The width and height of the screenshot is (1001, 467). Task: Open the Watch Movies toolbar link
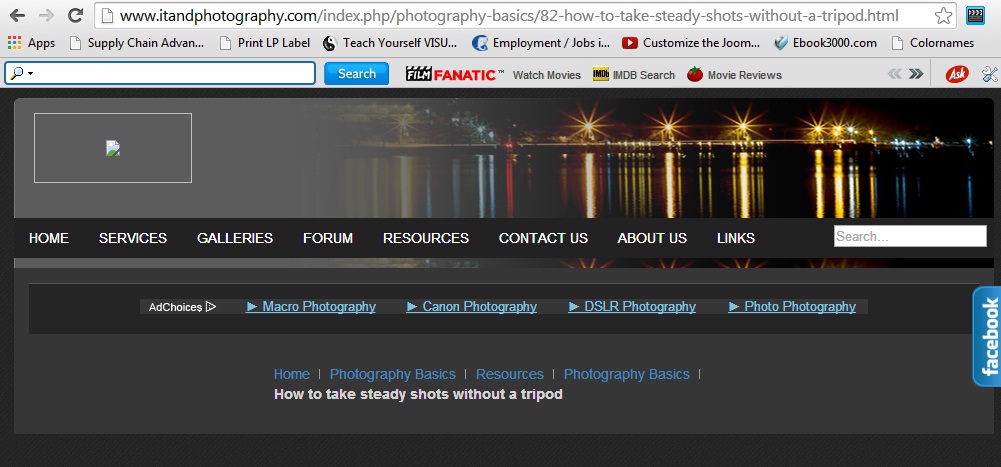point(546,75)
